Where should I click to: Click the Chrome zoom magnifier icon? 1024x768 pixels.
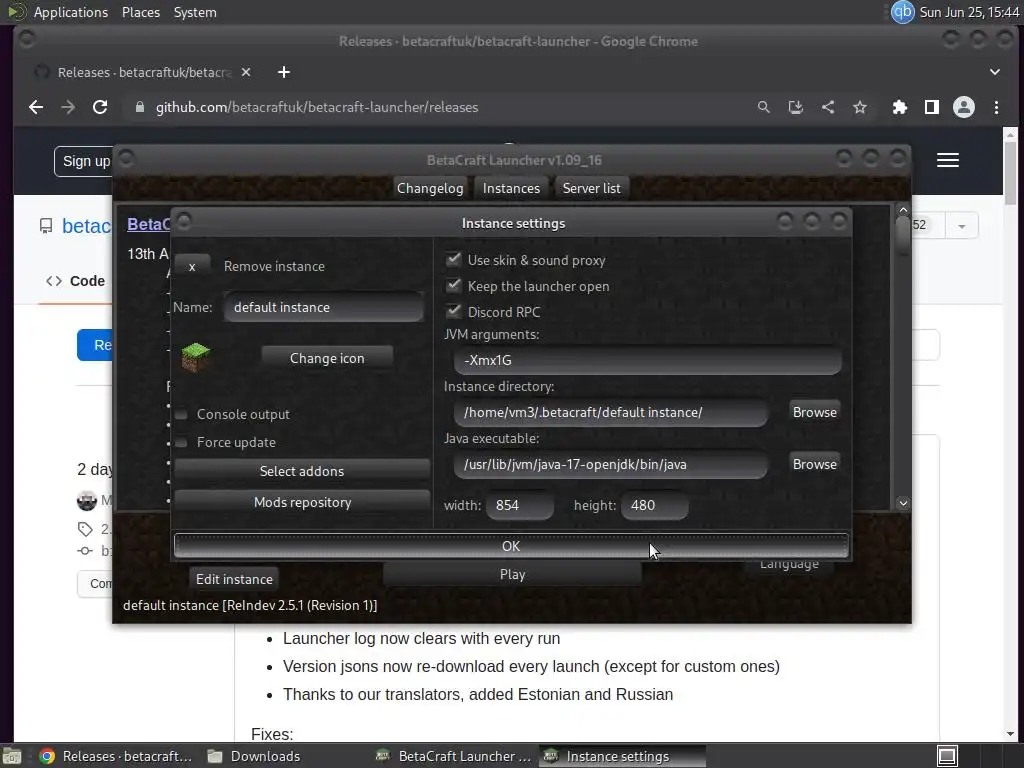click(x=763, y=107)
